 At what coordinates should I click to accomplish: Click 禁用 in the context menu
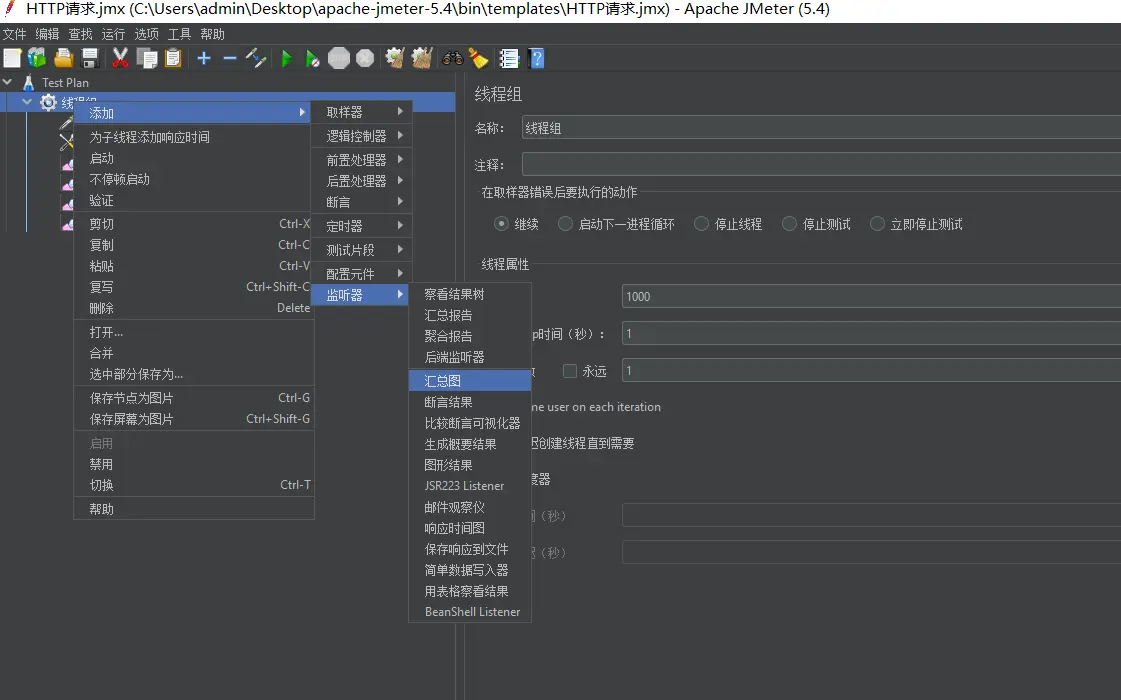click(102, 464)
